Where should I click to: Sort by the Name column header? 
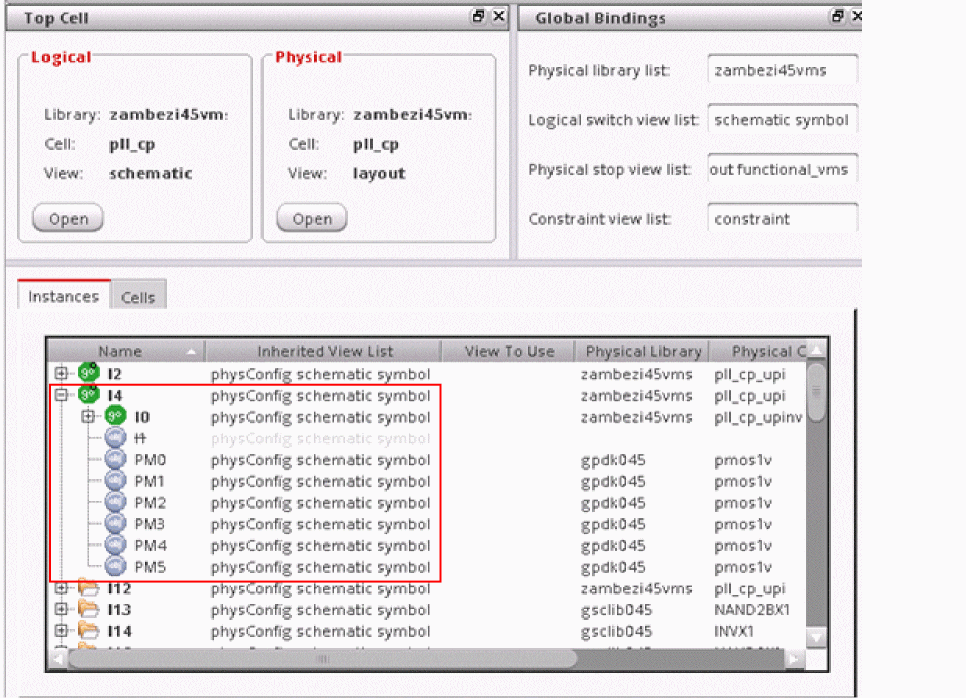tap(126, 351)
